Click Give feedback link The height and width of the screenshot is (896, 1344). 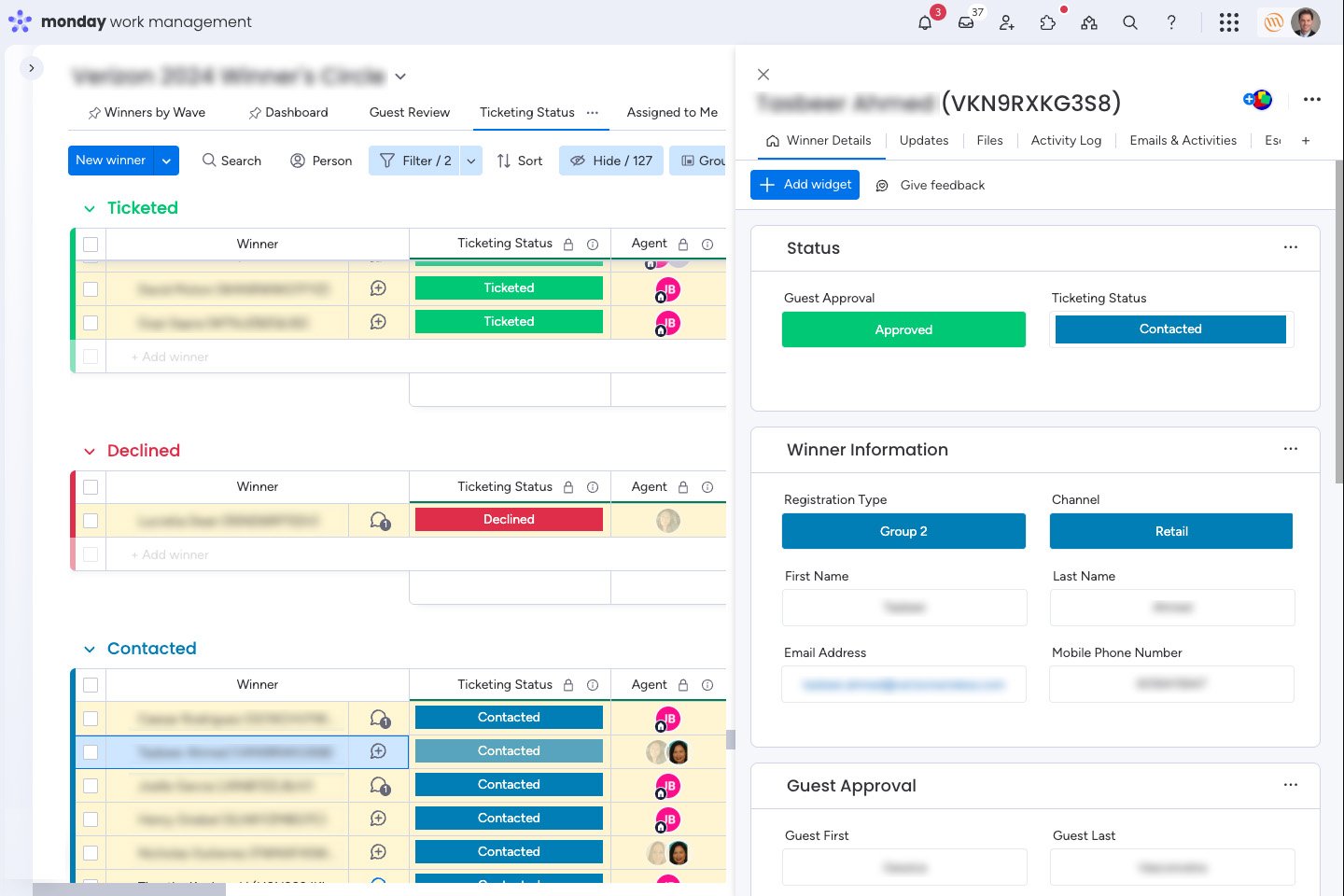[931, 185]
